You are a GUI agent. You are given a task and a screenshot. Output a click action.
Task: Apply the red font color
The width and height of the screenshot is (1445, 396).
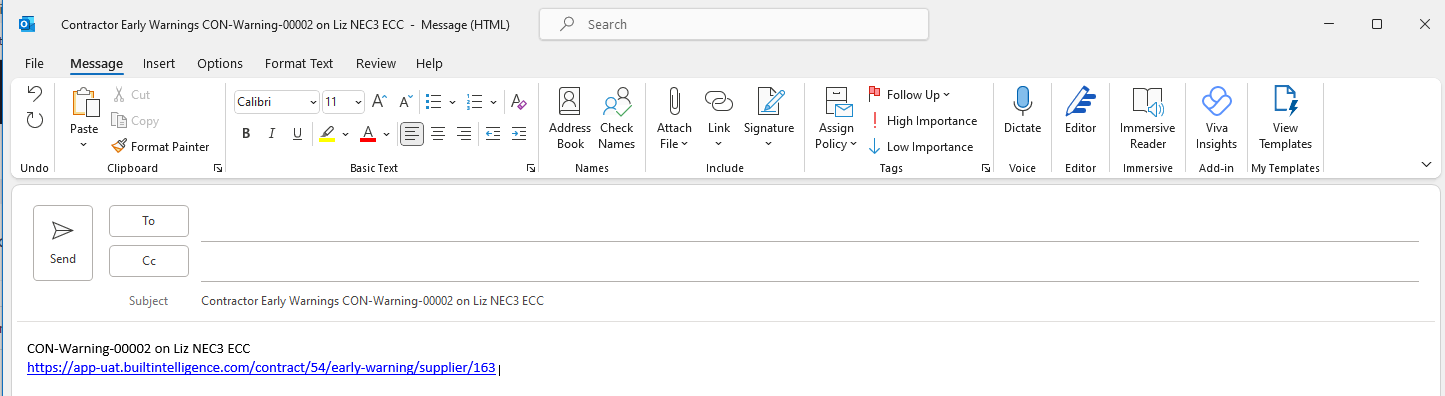pos(368,133)
